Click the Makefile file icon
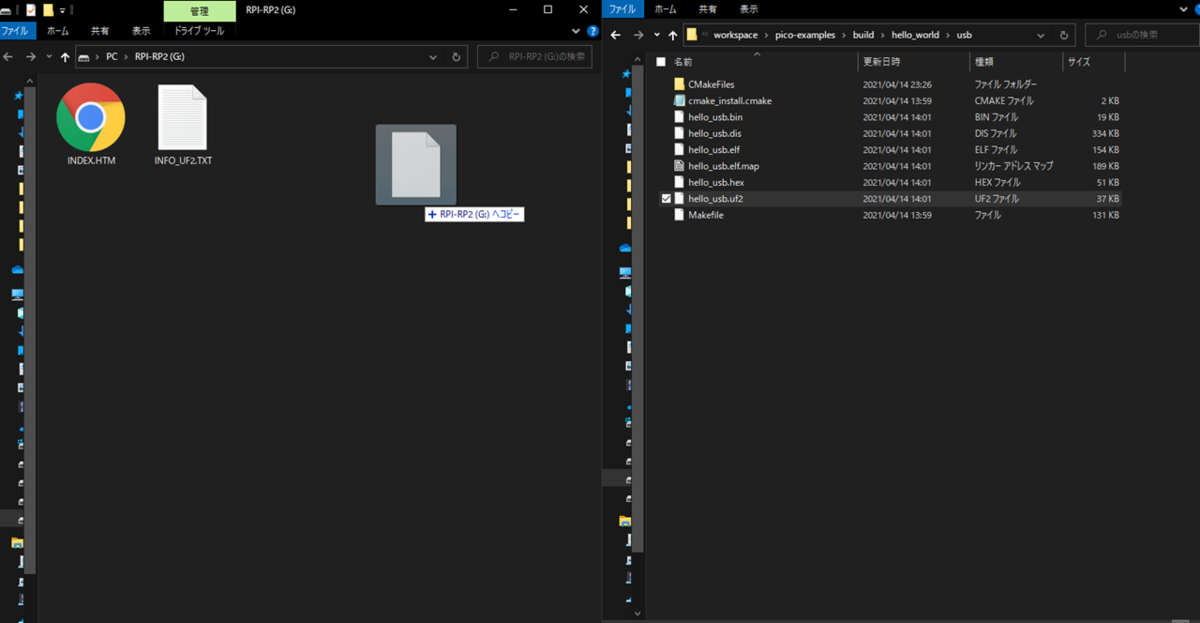The width and height of the screenshot is (1200, 623). pos(679,215)
